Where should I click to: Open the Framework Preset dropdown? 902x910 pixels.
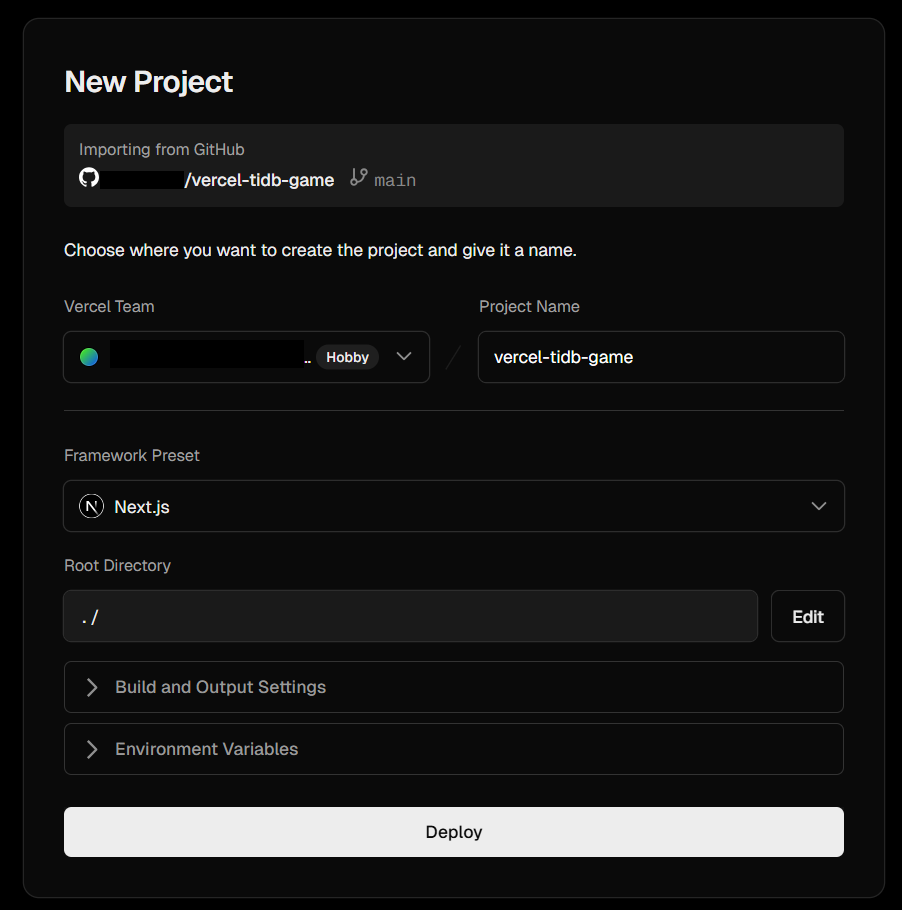[454, 506]
